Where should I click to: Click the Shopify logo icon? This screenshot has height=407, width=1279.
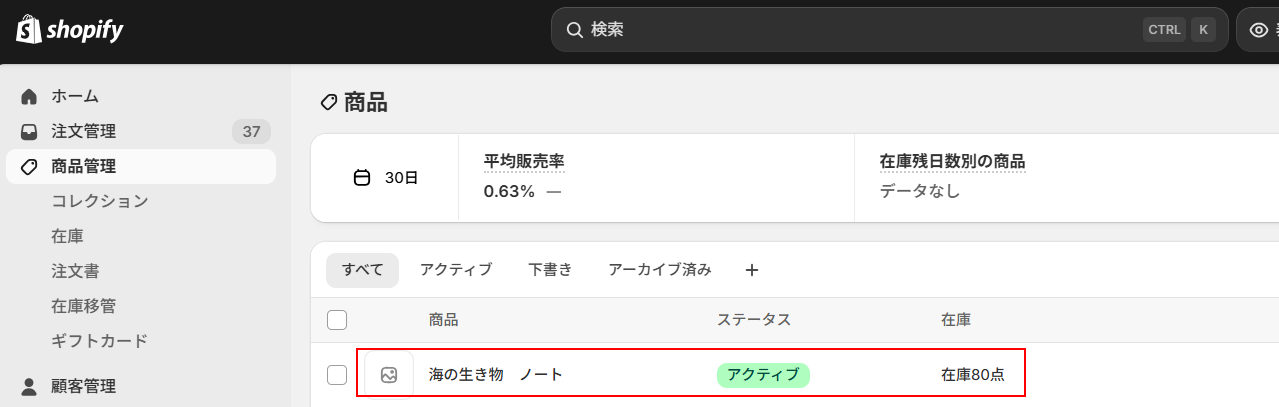click(x=28, y=30)
